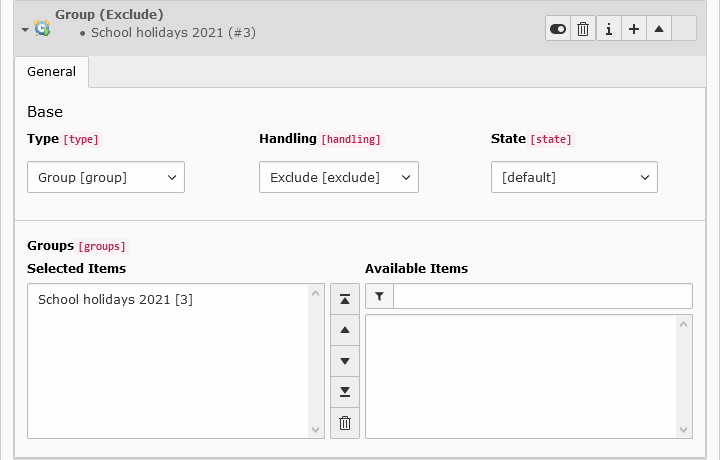Move selected item to top icon
Viewport: 720px width, 460px height.
click(345, 299)
